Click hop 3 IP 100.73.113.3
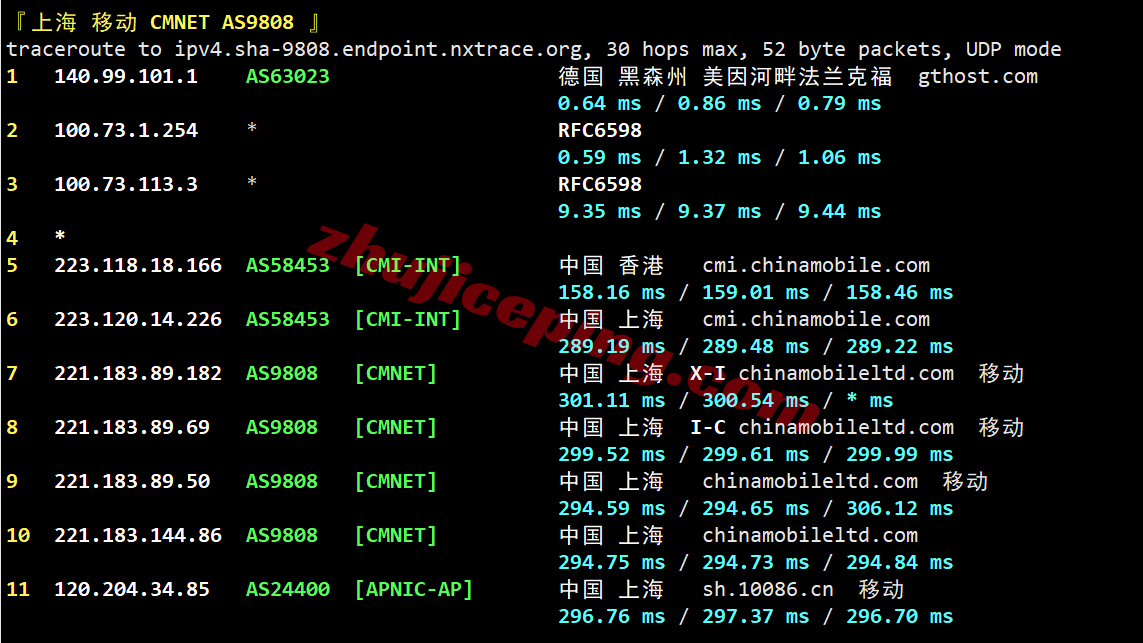Screen dimensions: 1143x643 click(126, 184)
